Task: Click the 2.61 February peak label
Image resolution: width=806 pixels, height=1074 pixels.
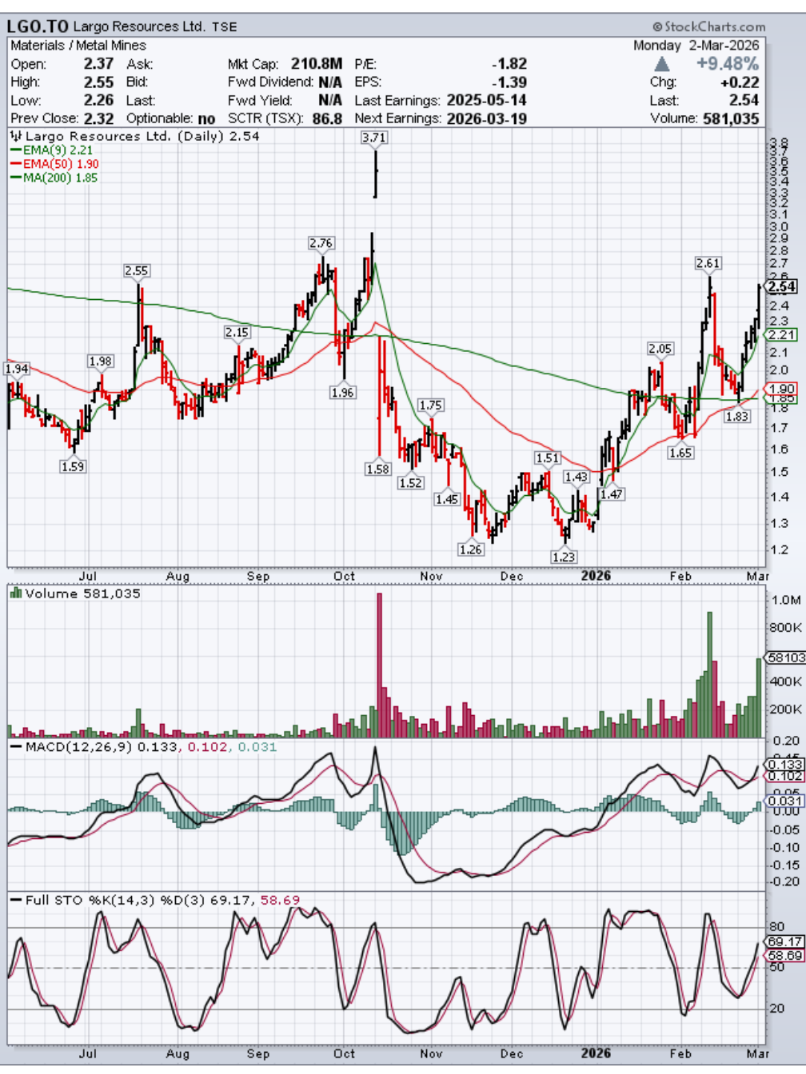Action: pos(707,263)
